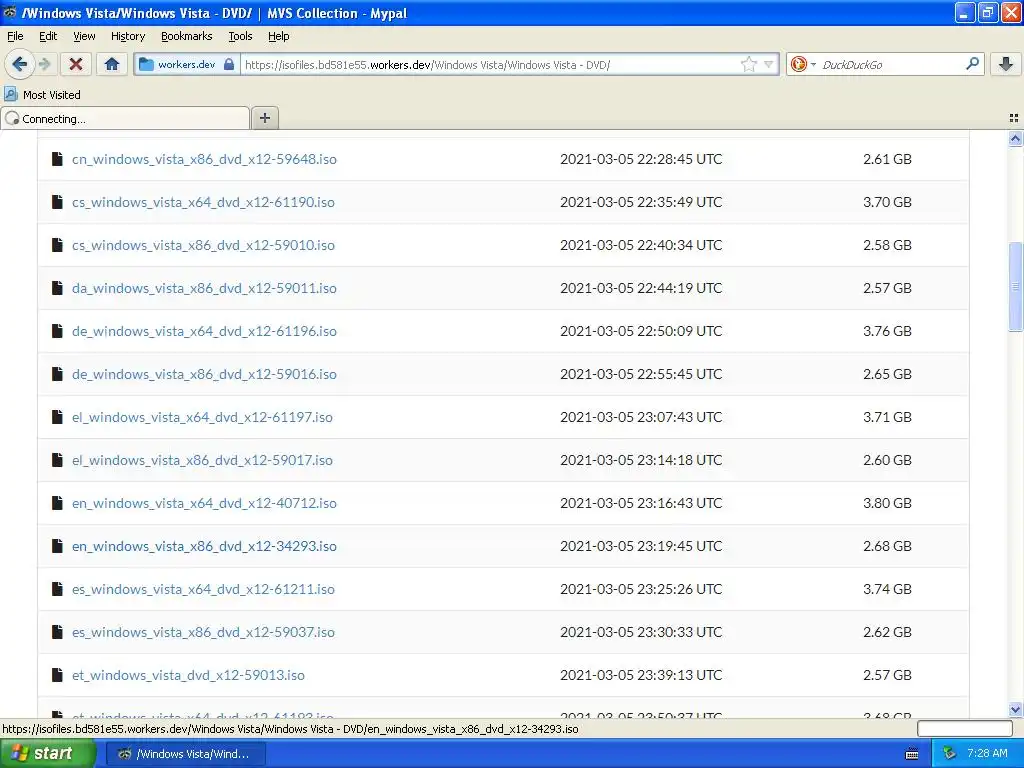Open the home page via the house icon

112,64
